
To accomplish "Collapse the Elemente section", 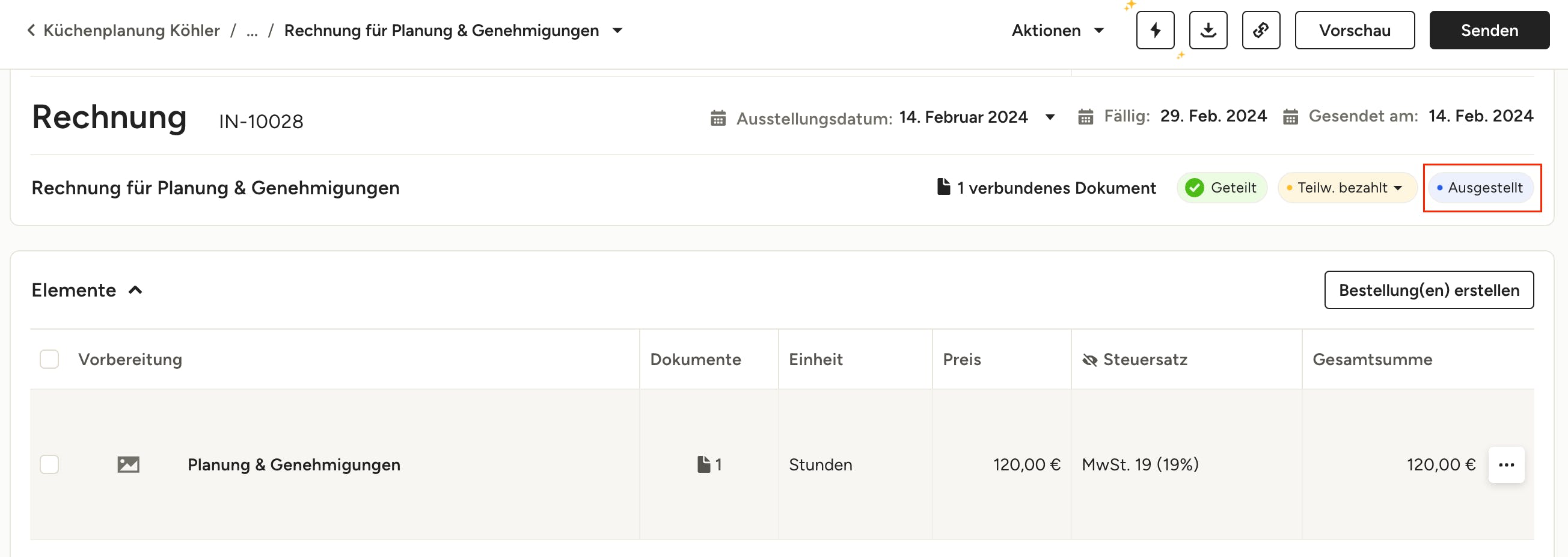I will coord(136,291).
